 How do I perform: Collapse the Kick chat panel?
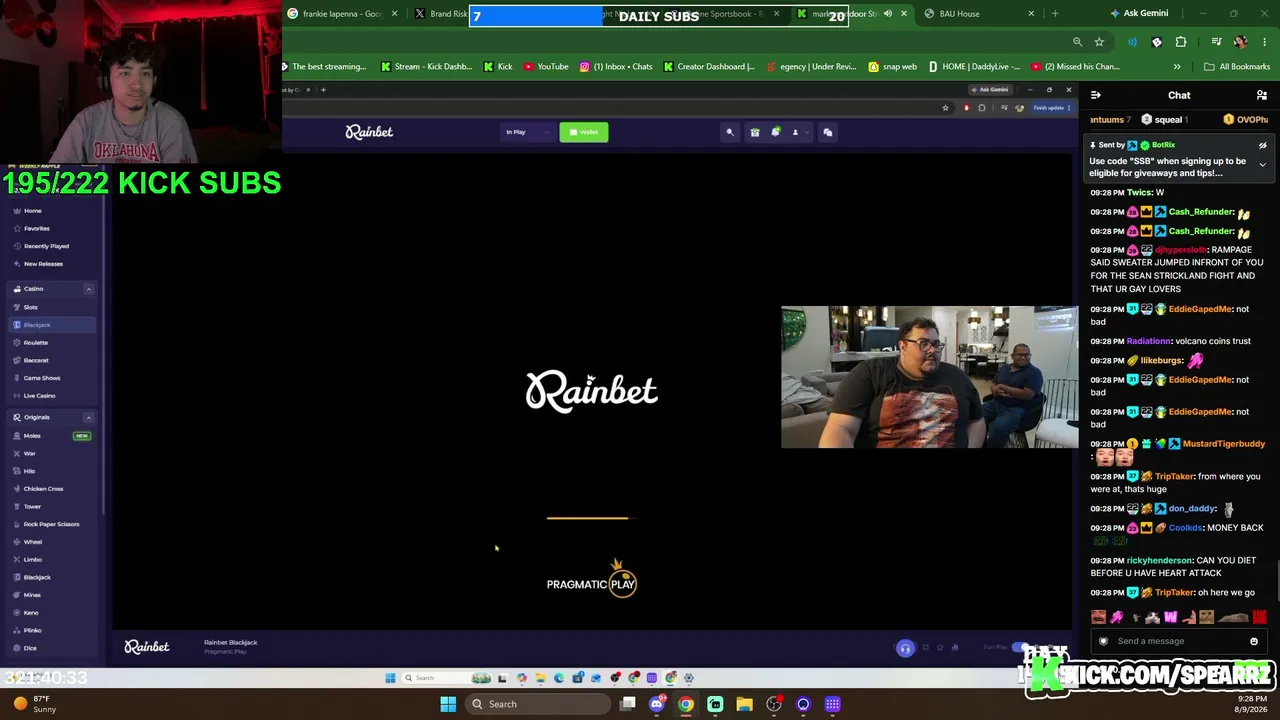point(1096,95)
